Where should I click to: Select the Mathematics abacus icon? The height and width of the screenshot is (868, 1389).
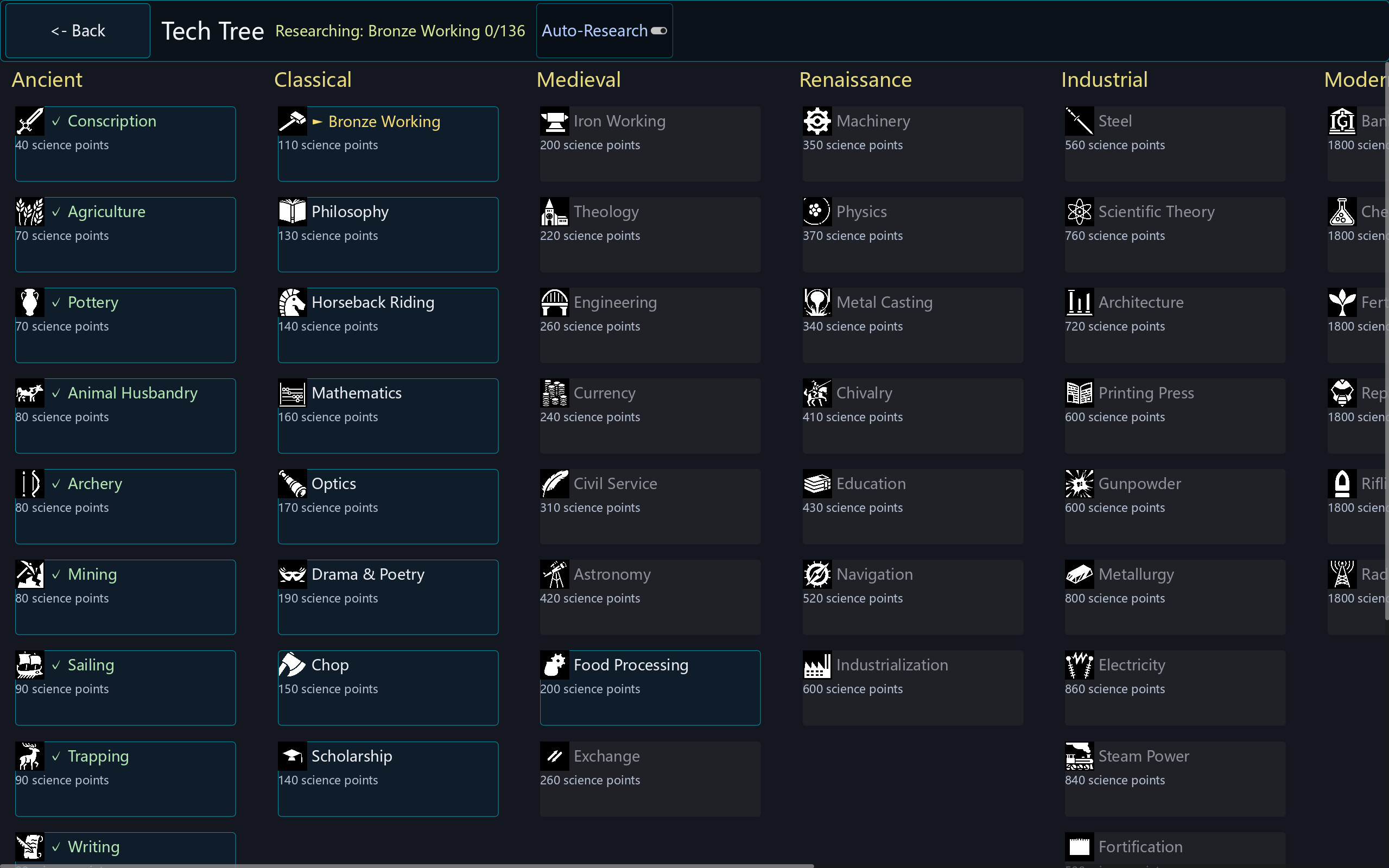292,393
